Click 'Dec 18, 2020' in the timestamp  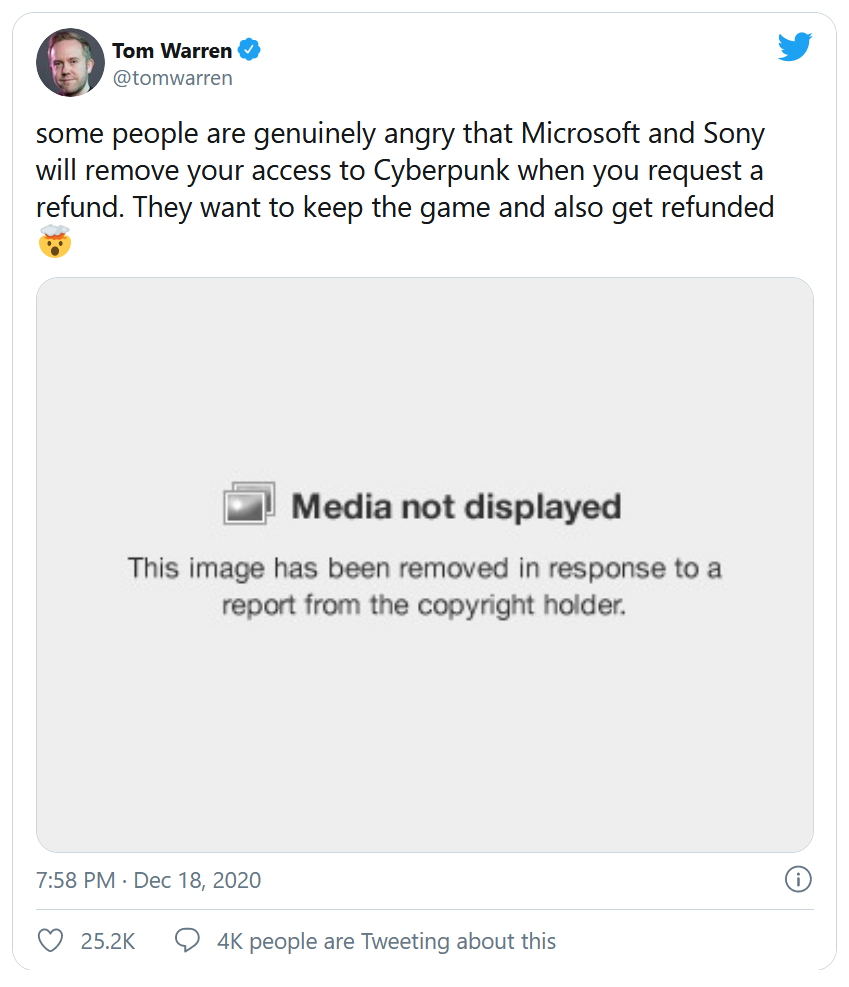pos(197,881)
